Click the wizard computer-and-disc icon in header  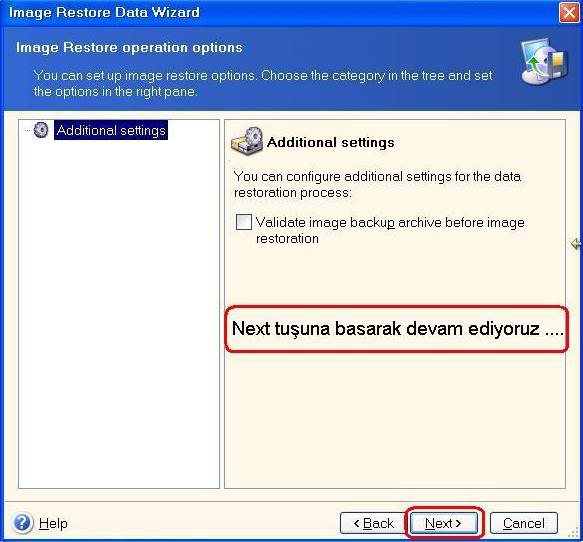click(x=544, y=61)
